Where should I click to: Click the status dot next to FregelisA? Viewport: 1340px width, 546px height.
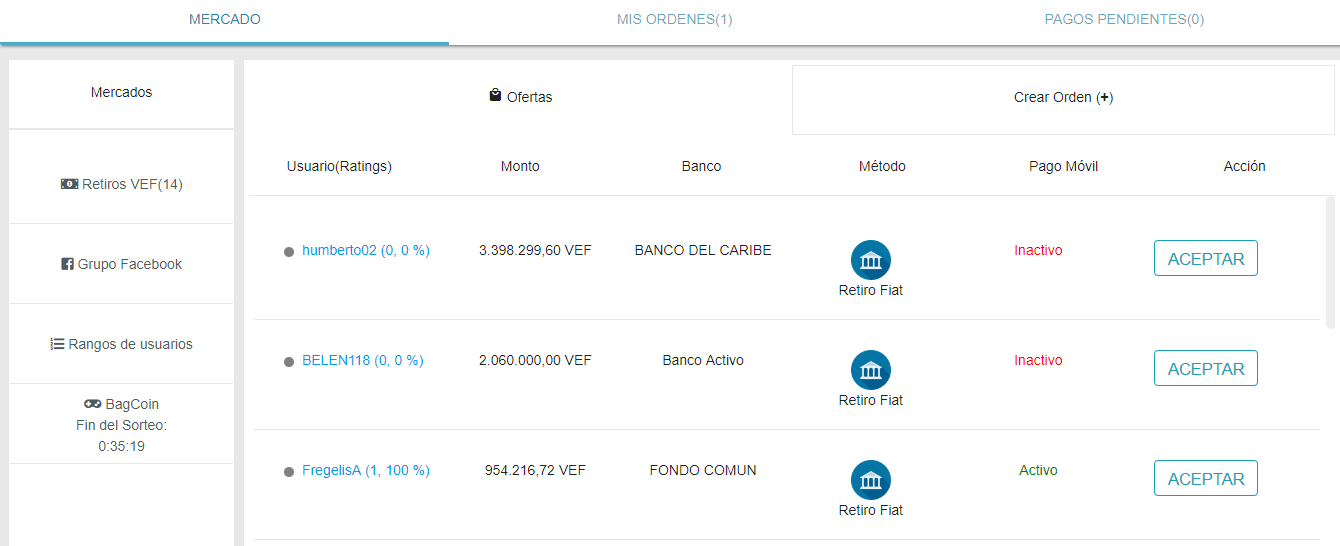point(289,472)
